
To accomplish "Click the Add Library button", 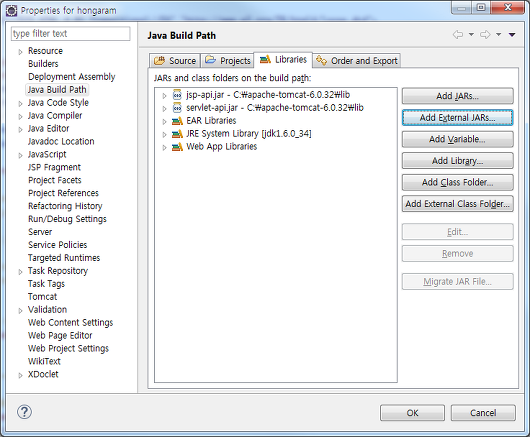I will [457, 161].
